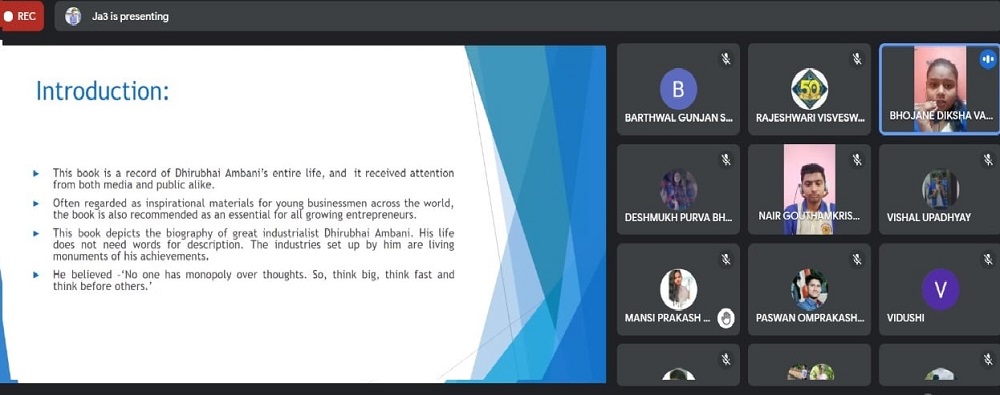Click the muted mic icon on Nair Gouthamkris tile
Viewport: 1000px width, 395px height.
(x=857, y=160)
